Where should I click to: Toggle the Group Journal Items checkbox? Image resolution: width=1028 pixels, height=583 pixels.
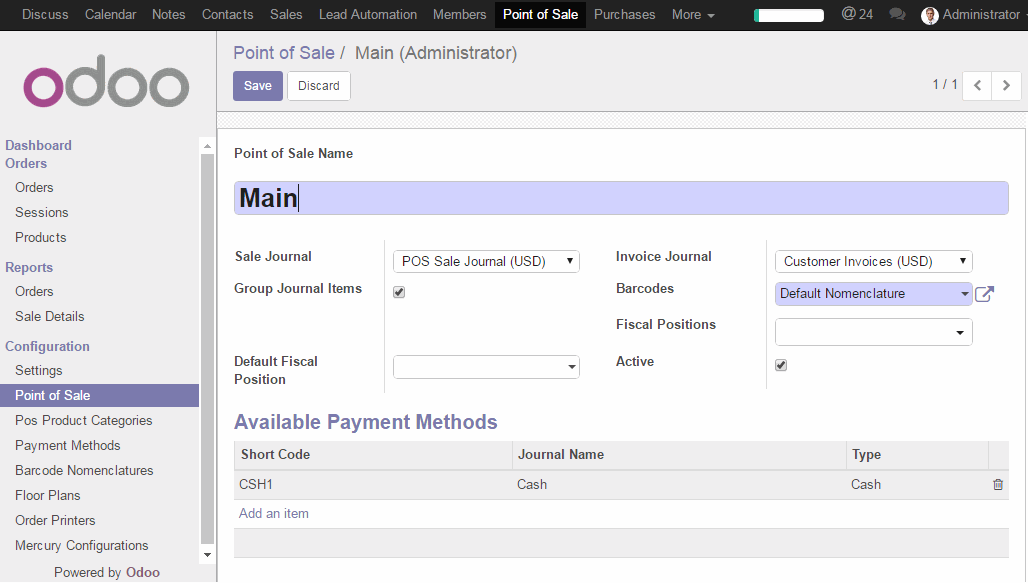(399, 293)
